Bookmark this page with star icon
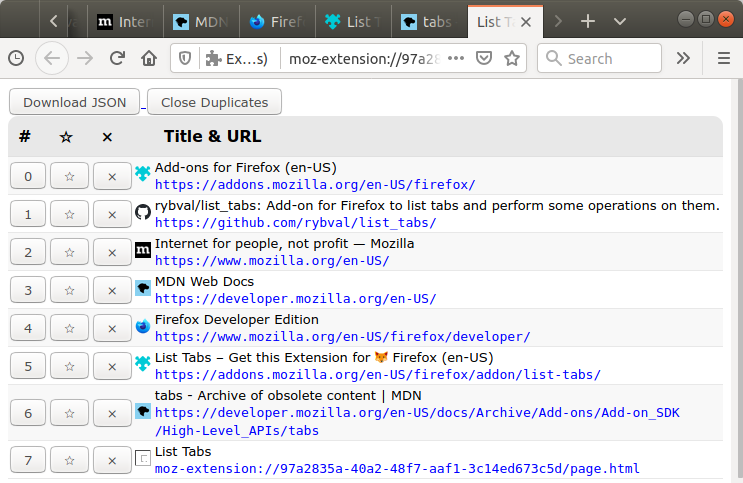Screen dimensions: 743x483 click(512, 58)
